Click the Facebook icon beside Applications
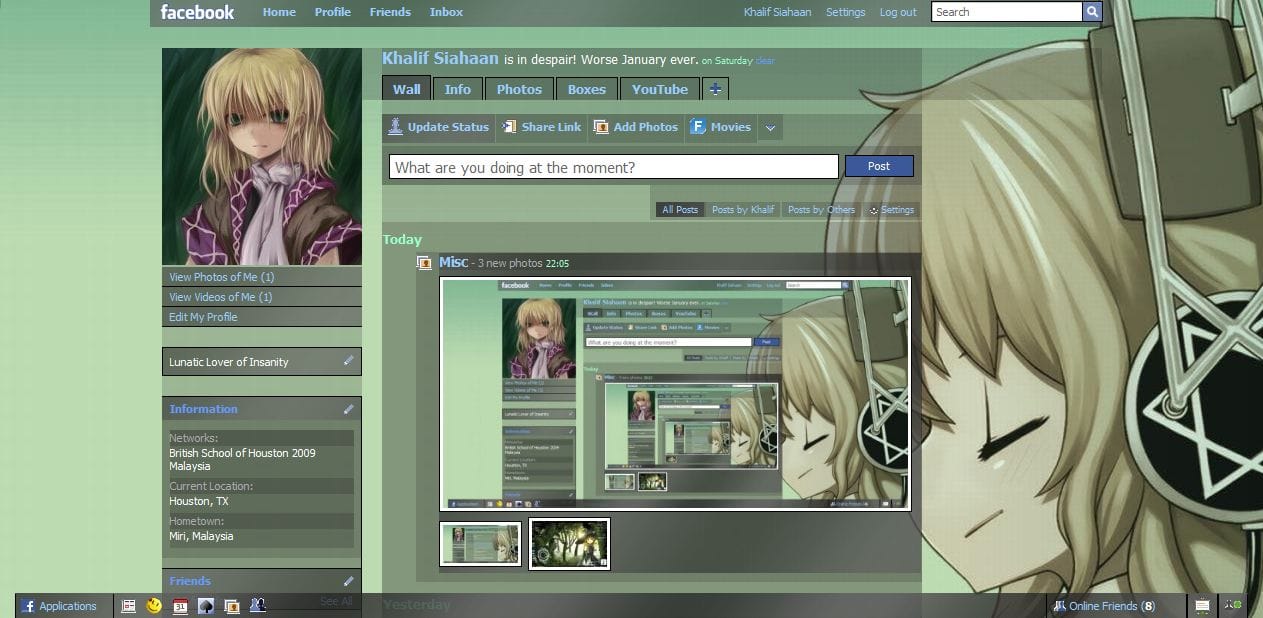 (x=29, y=606)
